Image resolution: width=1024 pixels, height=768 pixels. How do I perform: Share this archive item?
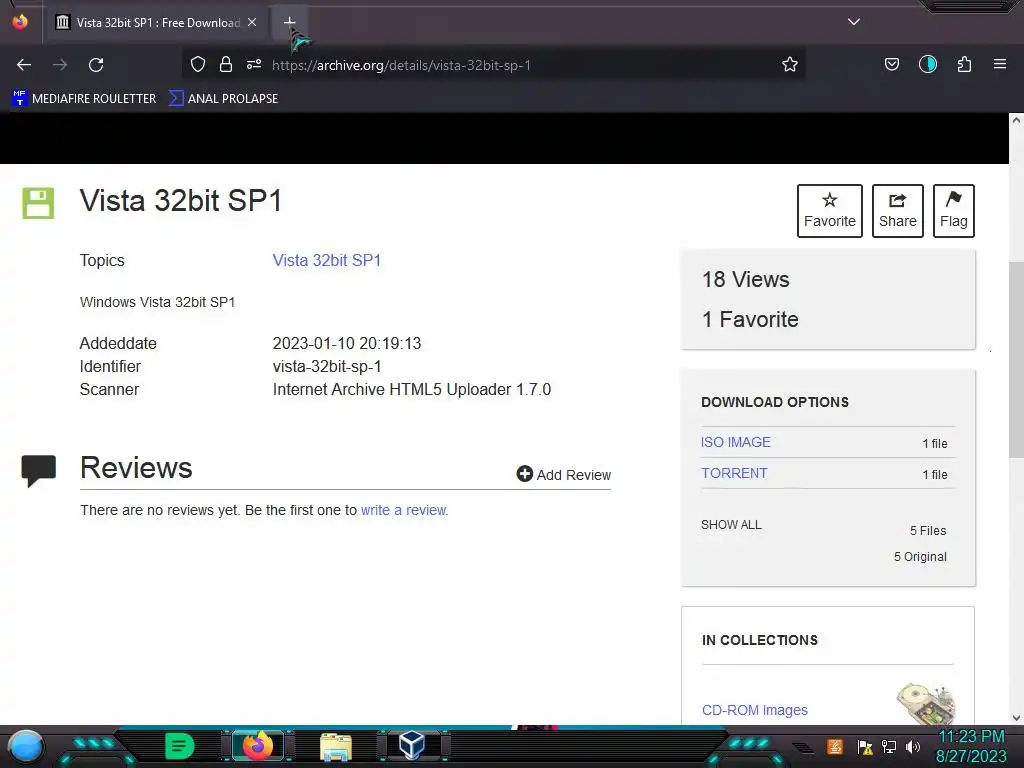pyautogui.click(x=897, y=211)
